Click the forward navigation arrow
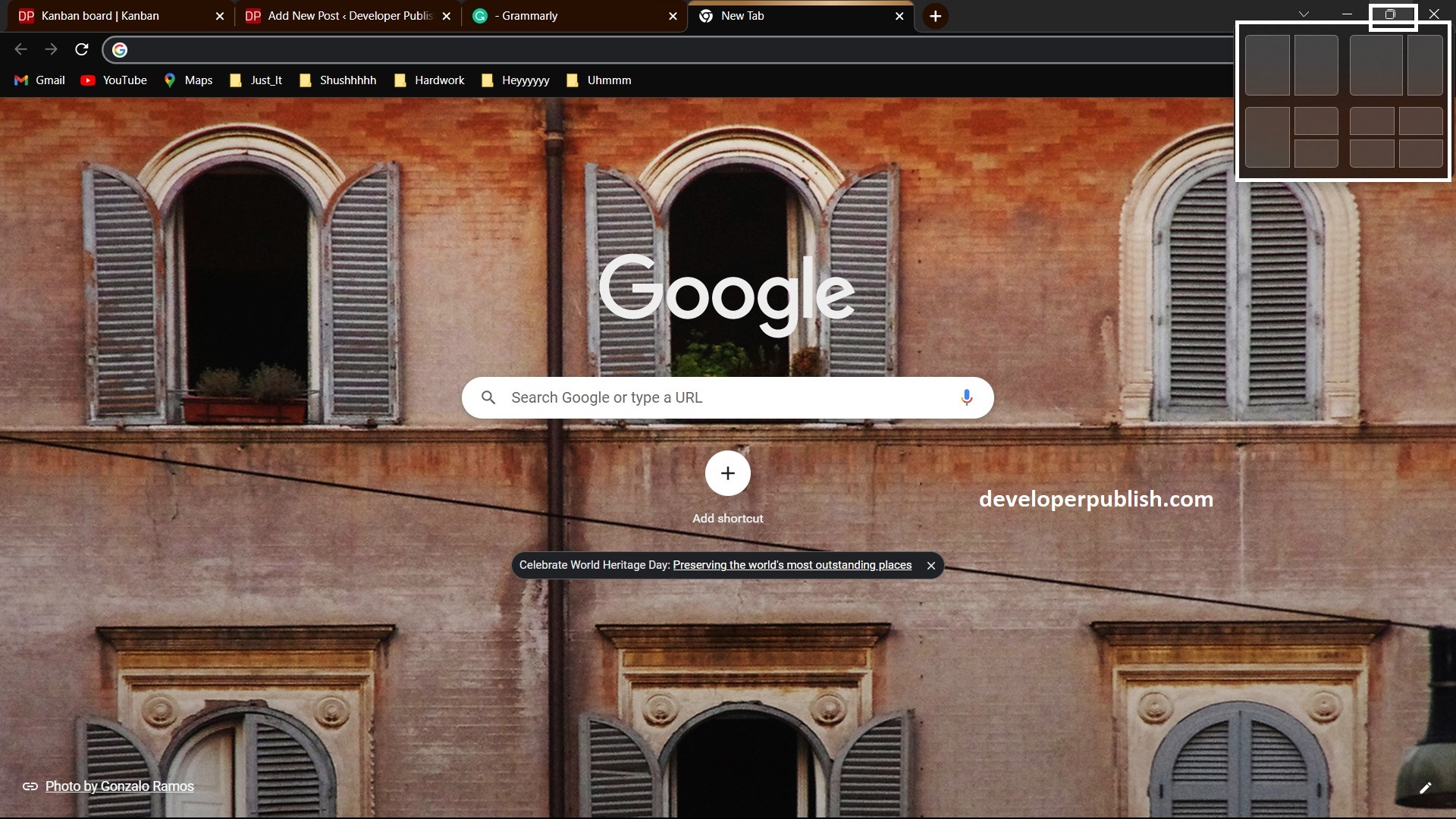 click(x=51, y=49)
